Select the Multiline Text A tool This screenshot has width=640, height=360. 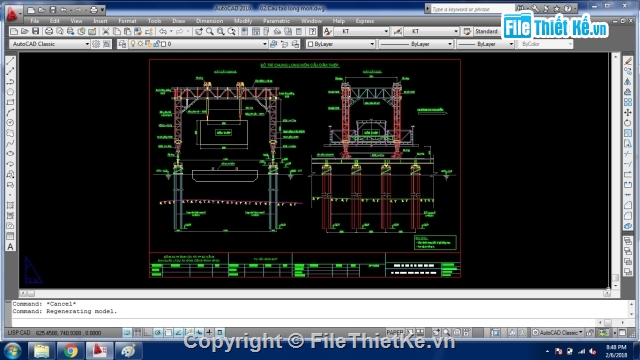click(10, 247)
